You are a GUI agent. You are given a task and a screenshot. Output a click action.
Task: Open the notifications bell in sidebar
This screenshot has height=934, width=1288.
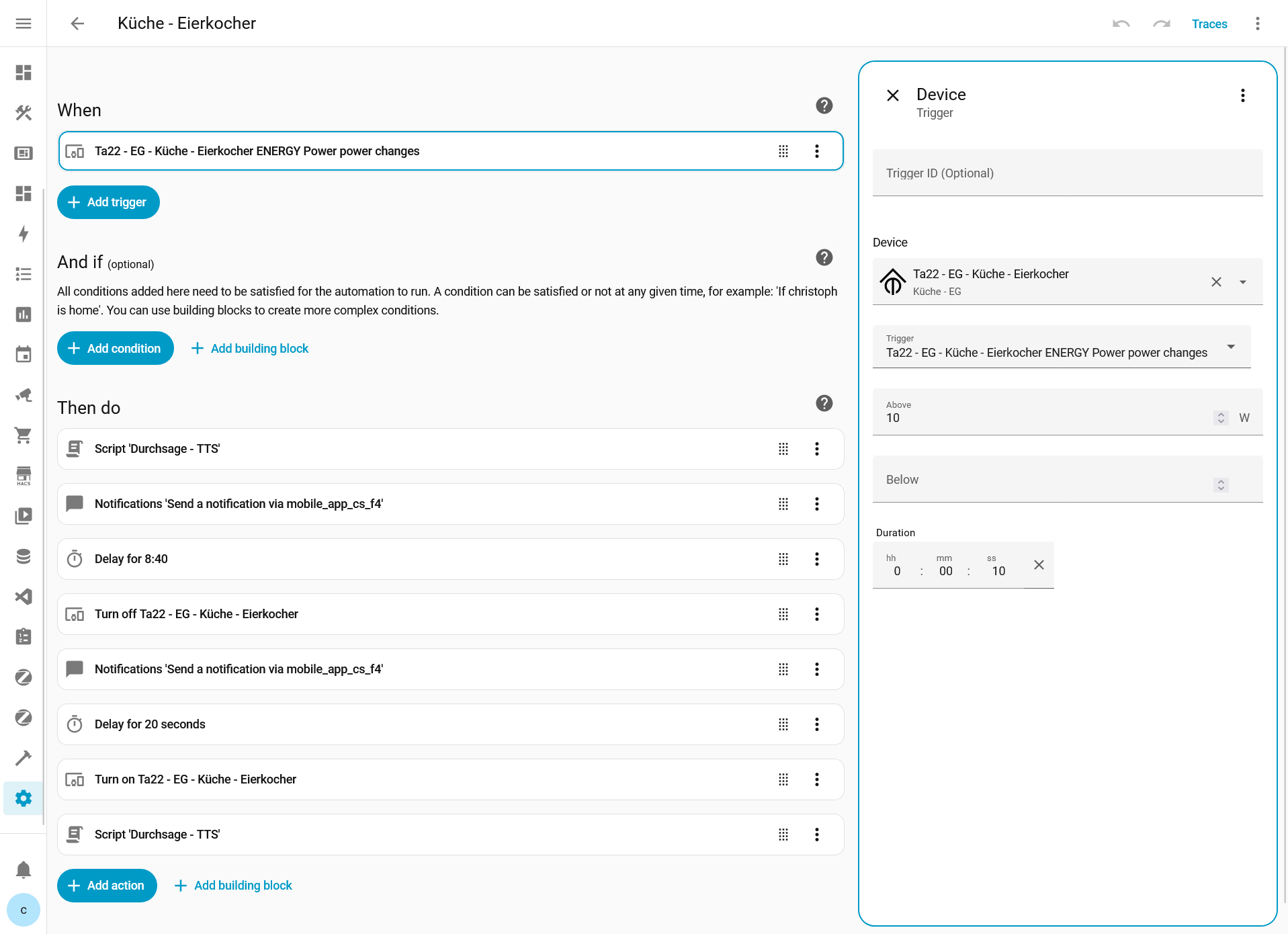click(x=24, y=869)
